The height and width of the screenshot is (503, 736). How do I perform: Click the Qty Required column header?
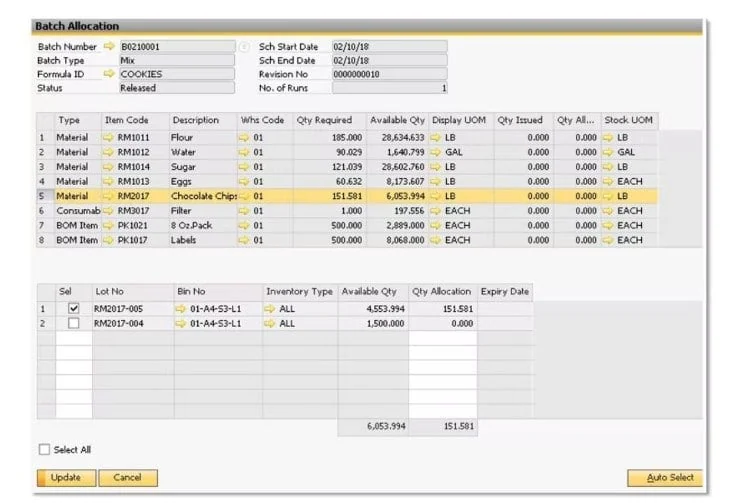(x=330, y=120)
